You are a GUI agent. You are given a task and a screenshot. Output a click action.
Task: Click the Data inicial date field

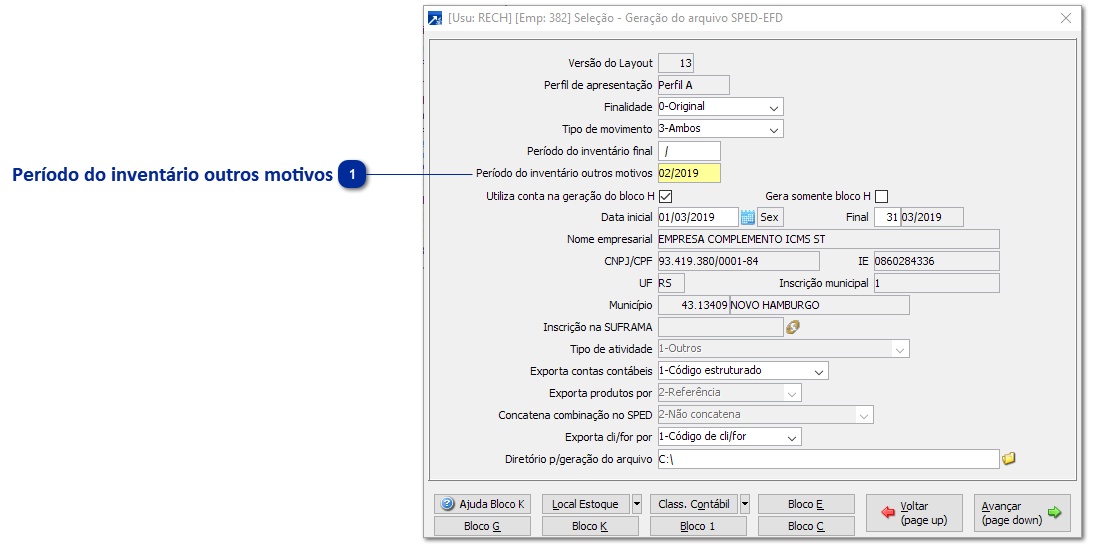(698, 217)
